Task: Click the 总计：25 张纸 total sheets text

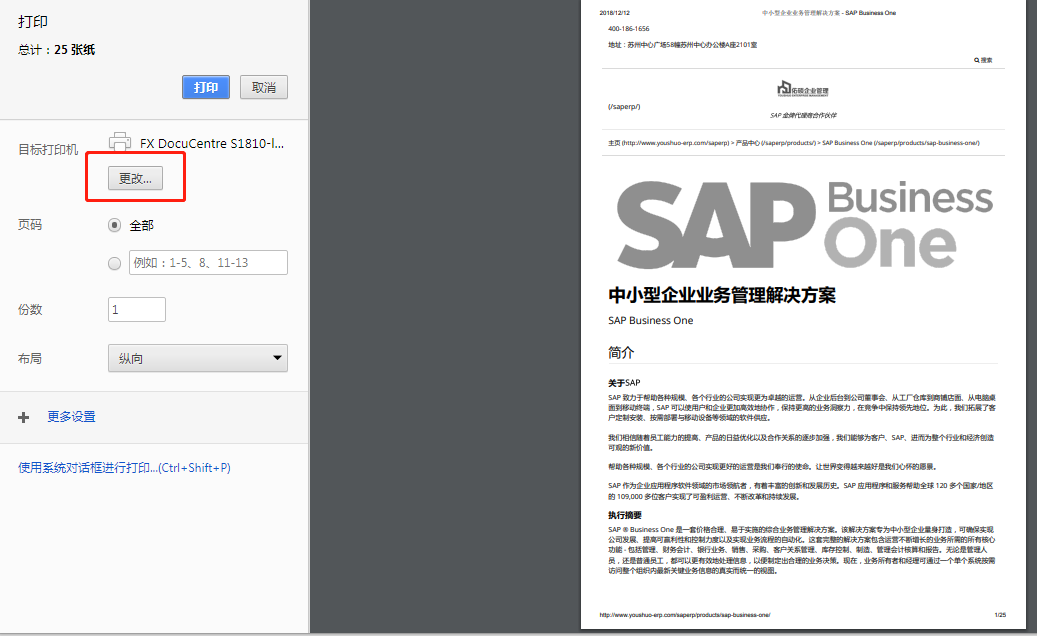Action: [x=56, y=50]
